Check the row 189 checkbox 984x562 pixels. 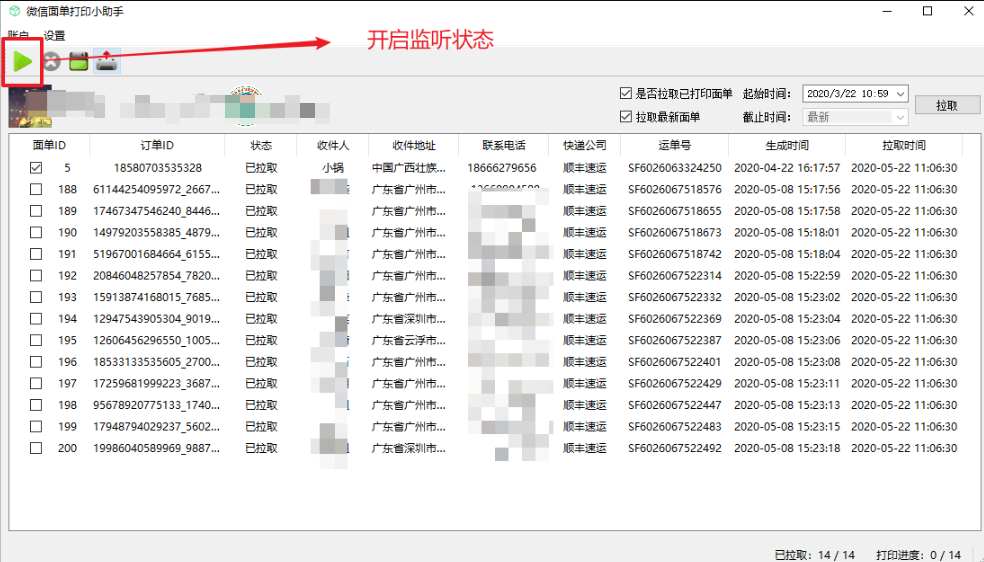click(36, 211)
